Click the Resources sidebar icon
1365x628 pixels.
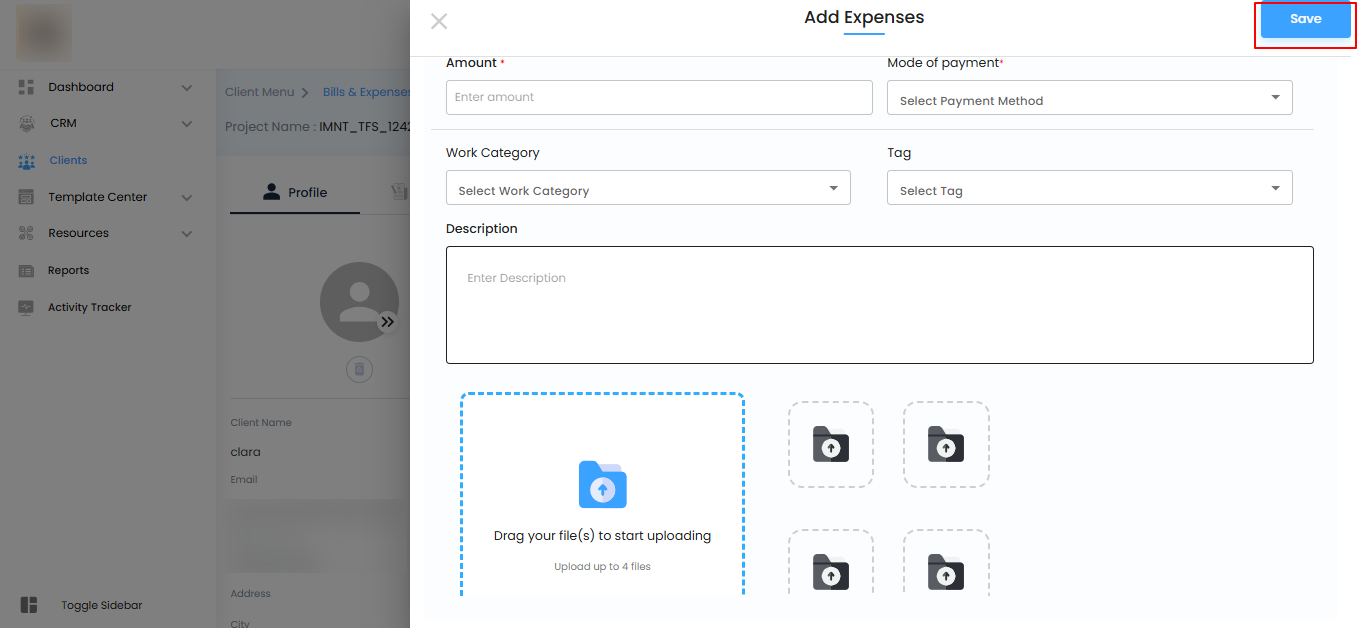pyautogui.click(x=27, y=234)
